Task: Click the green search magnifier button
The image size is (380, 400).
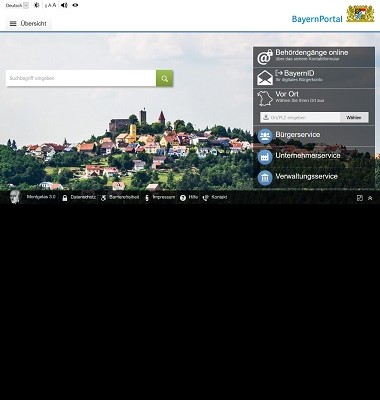Action: pos(165,78)
